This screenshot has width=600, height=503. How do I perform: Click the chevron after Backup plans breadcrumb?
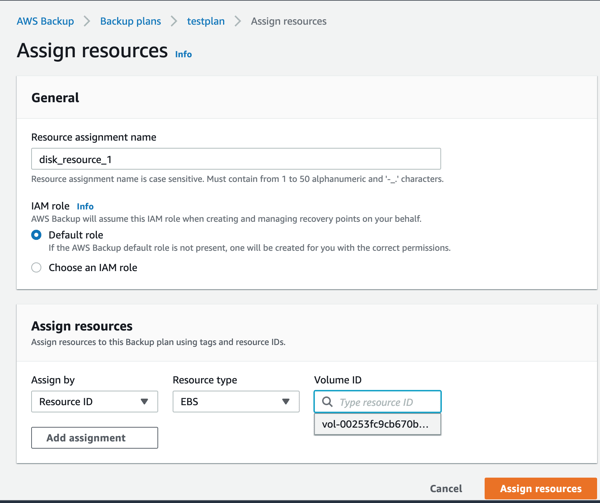174,21
